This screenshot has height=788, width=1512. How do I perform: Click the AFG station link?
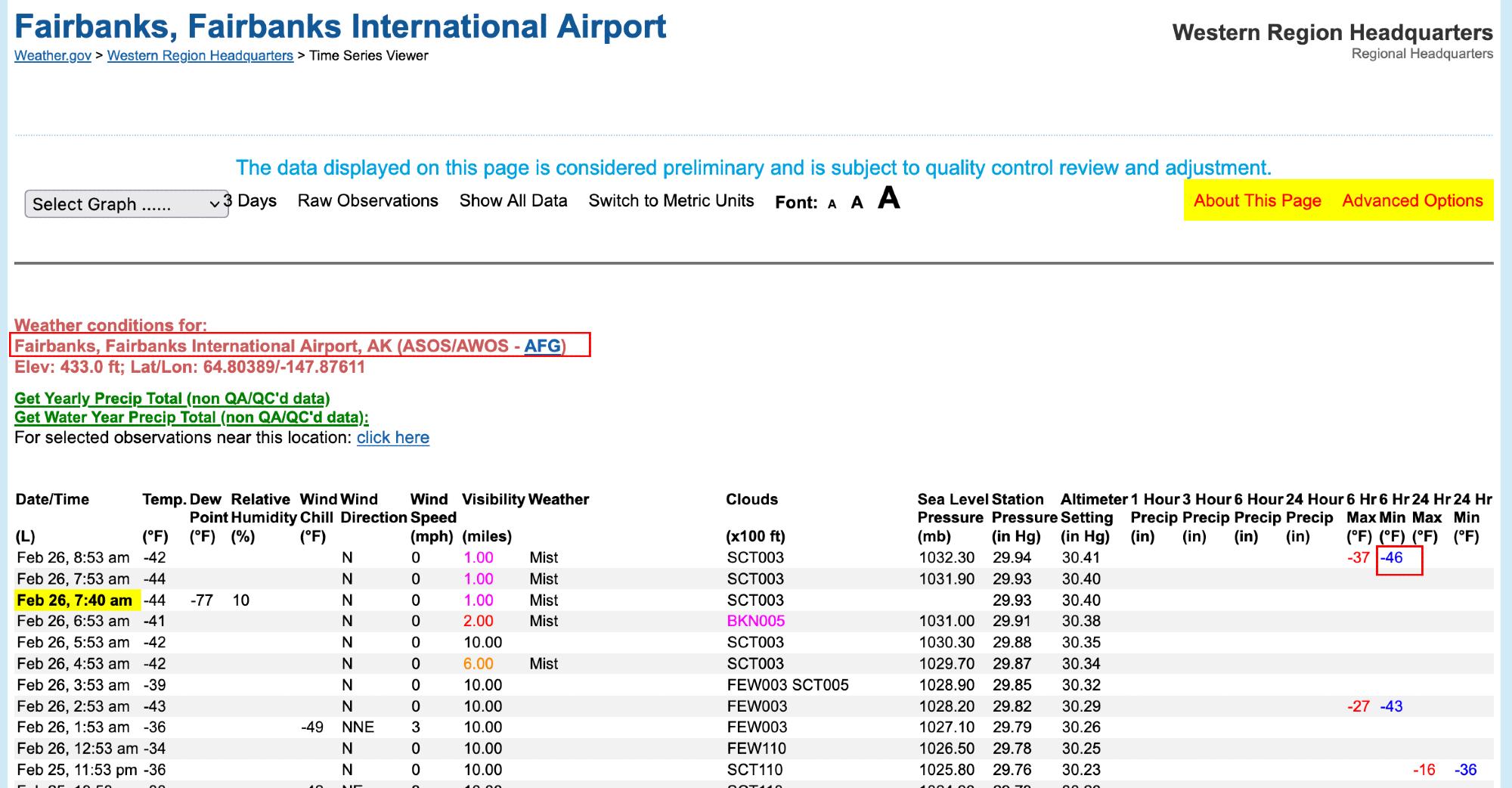pos(542,346)
